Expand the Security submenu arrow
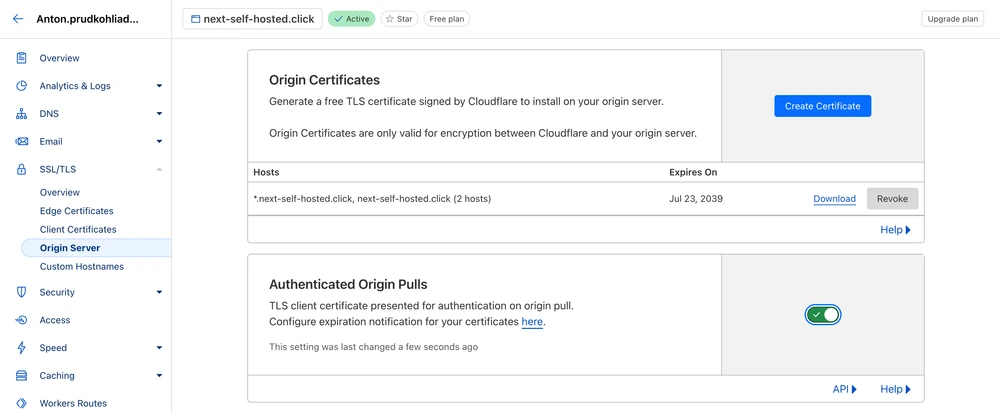1000x413 pixels. coord(159,292)
